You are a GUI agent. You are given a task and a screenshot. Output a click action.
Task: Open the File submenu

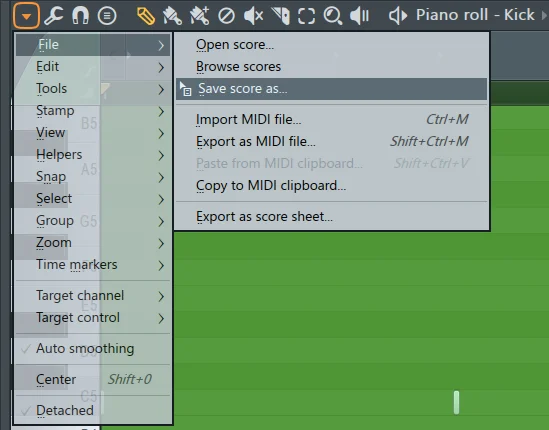pyautogui.click(x=93, y=45)
